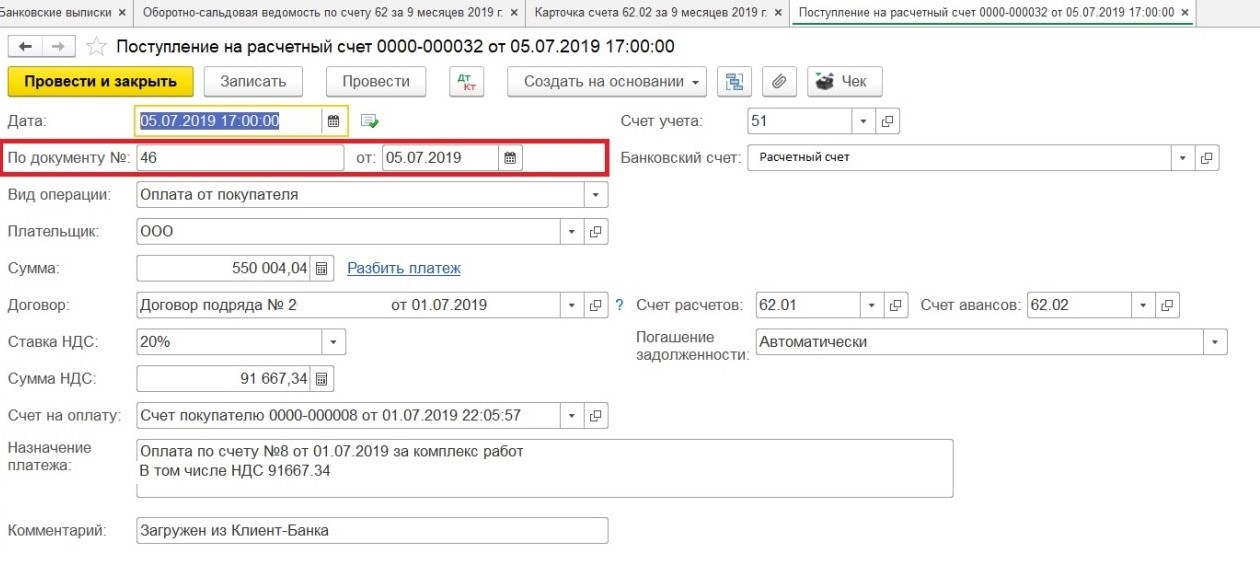The image size is (1260, 588).
Task: Click the Провести button
Action: [376, 82]
